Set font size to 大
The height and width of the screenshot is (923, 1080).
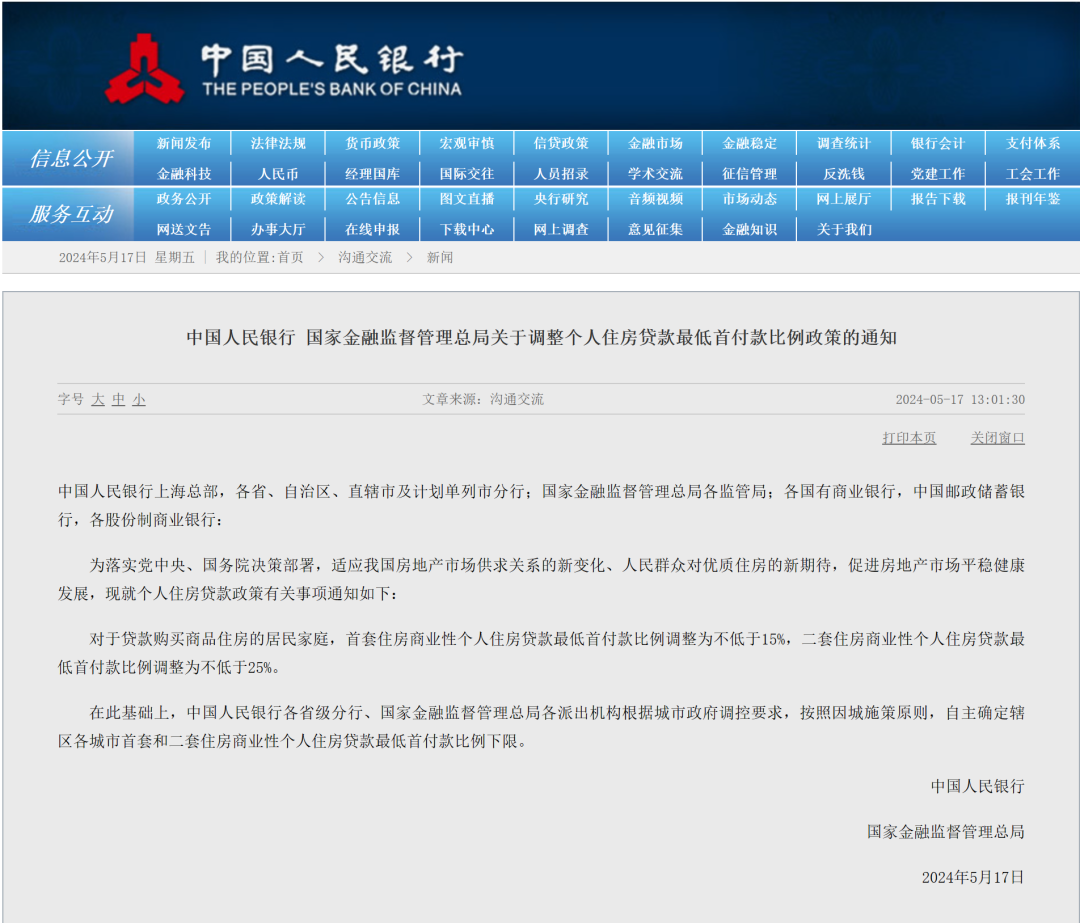pos(98,400)
